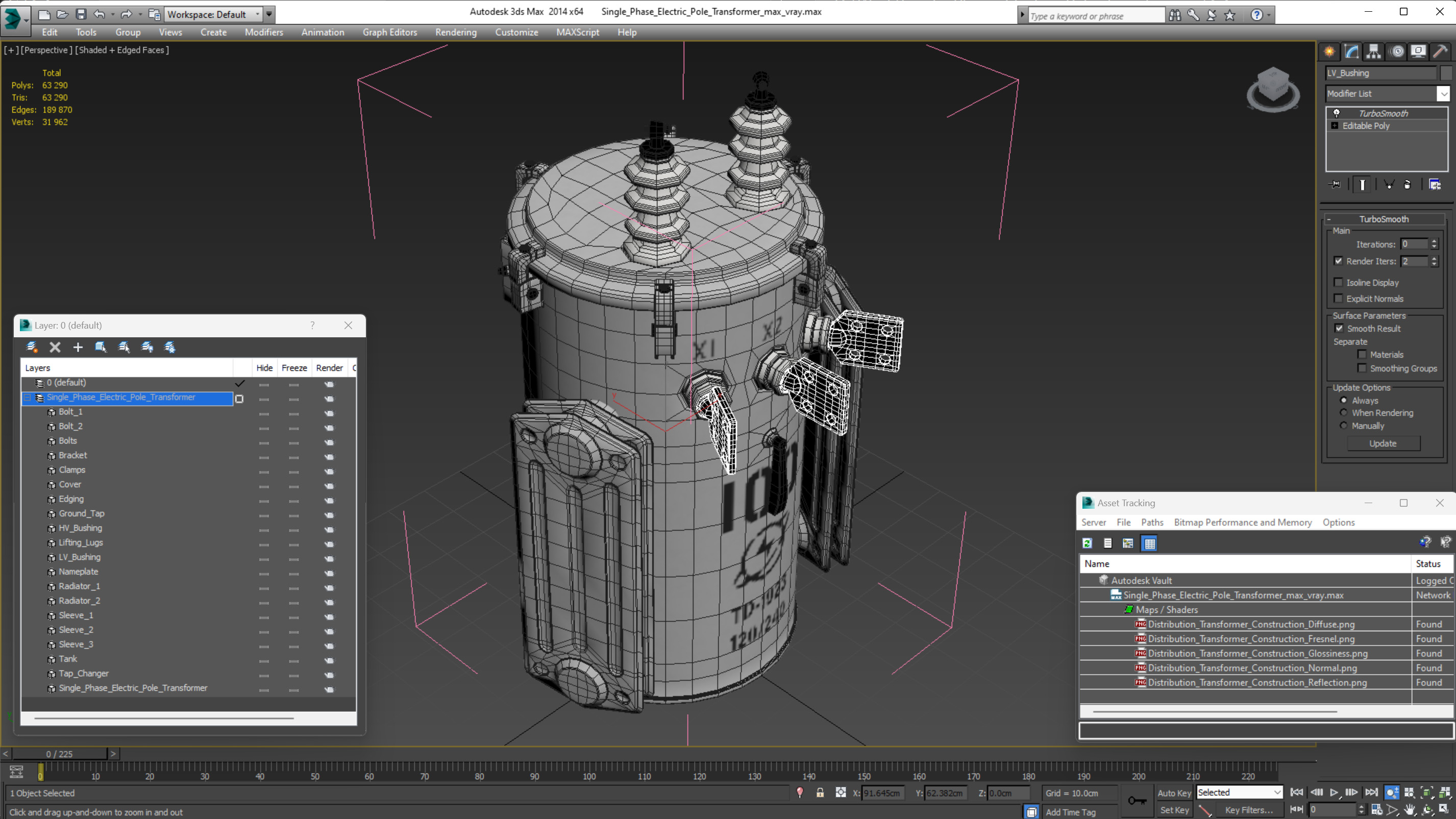The height and width of the screenshot is (819, 1456).
Task: Open the Modifier List dropdown
Action: 1444,93
